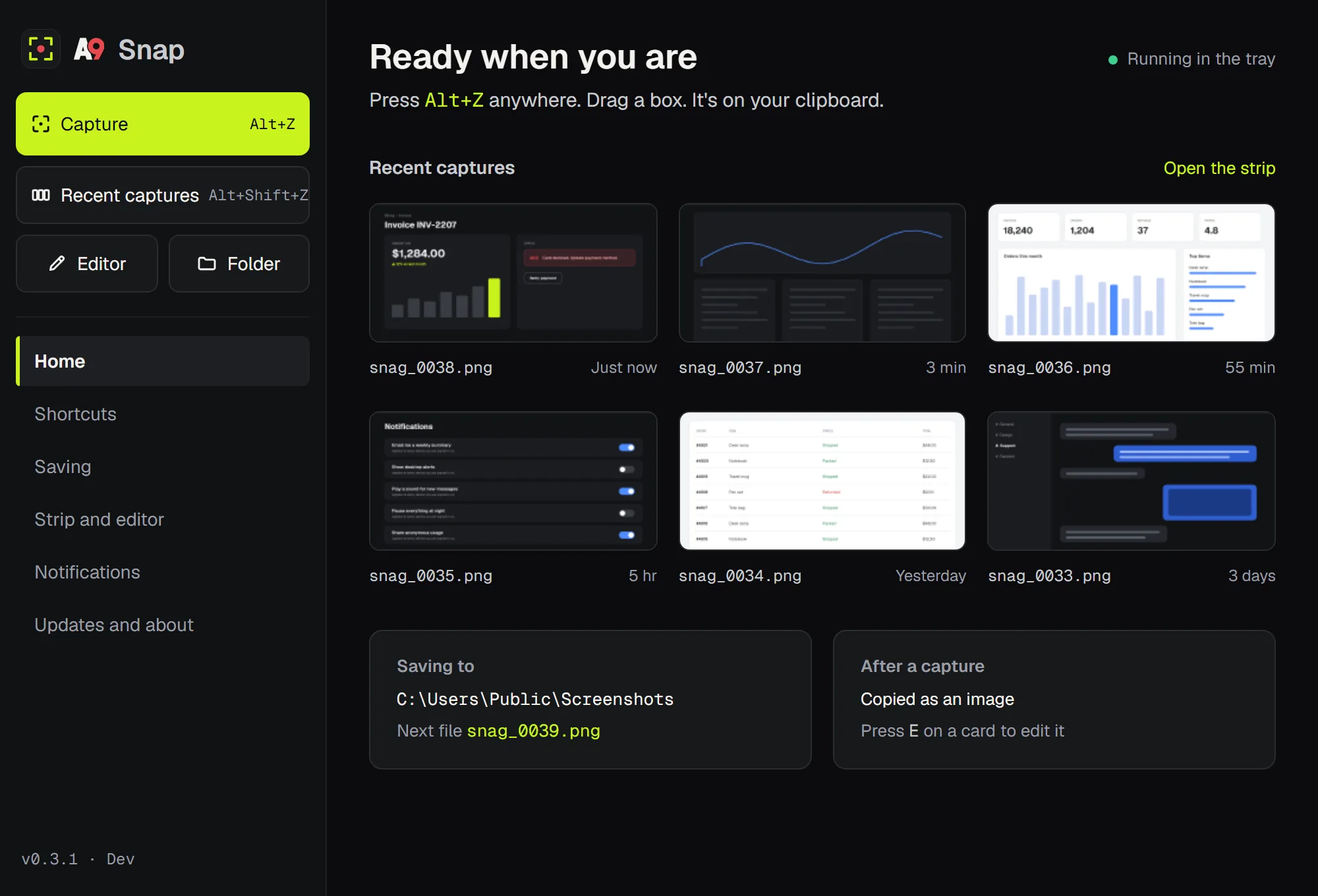Click the snag_0035.png file name

tap(431, 576)
